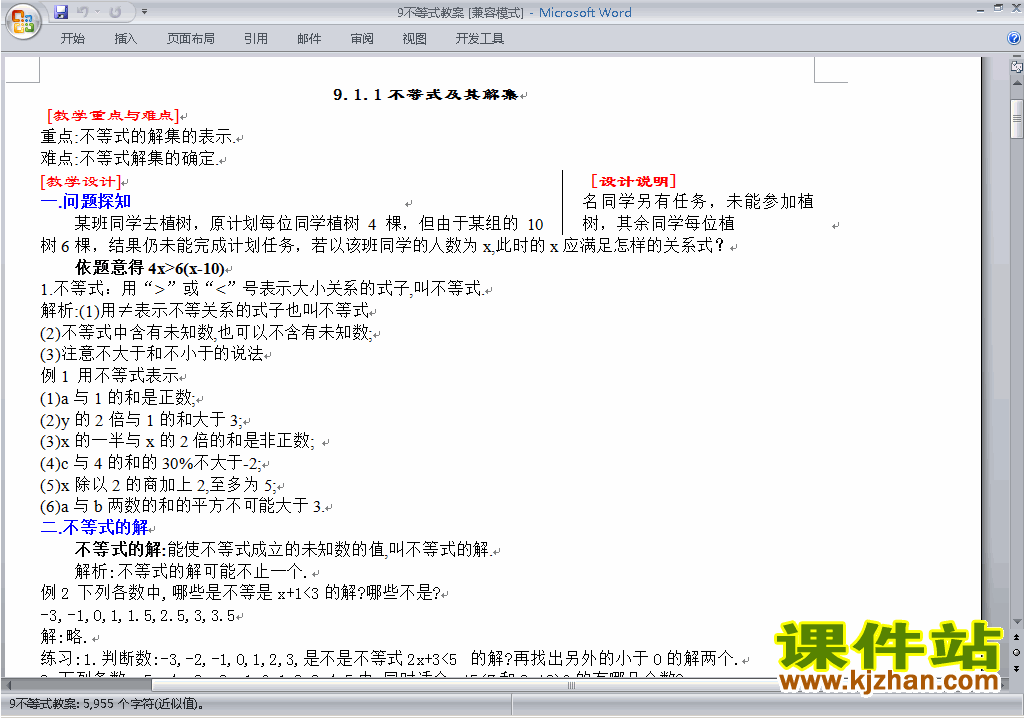Open the round Office button menu
Screen dimensions: 1024x718
(x=23, y=21)
